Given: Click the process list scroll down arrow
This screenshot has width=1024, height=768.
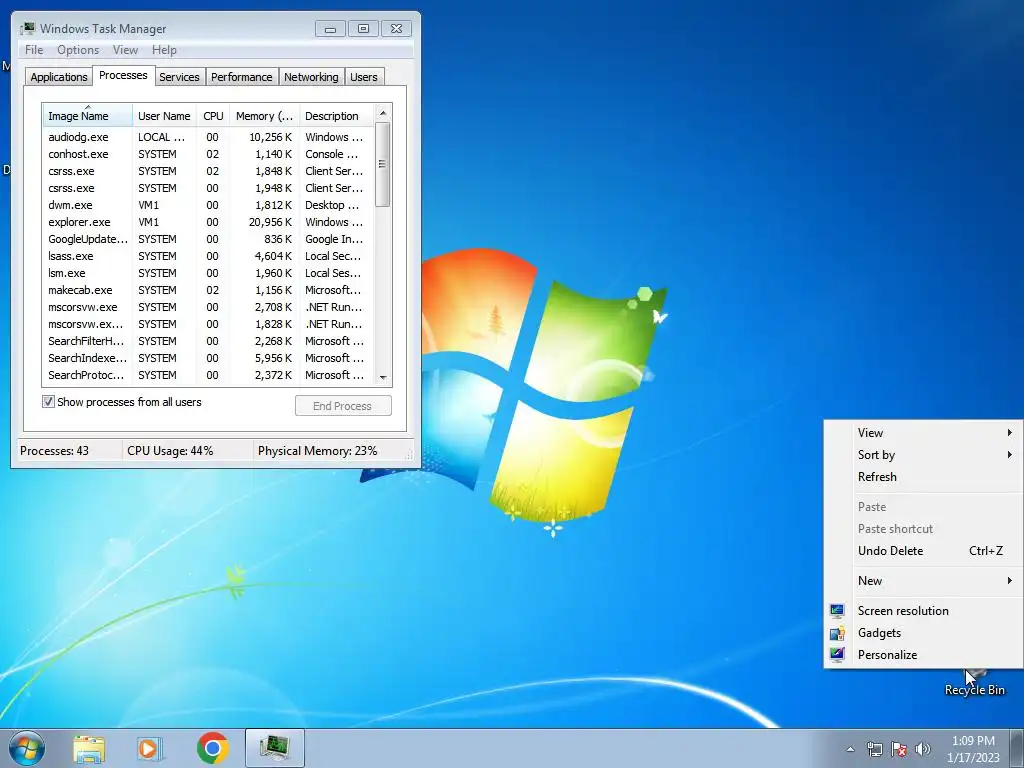Looking at the screenshot, I should (383, 377).
